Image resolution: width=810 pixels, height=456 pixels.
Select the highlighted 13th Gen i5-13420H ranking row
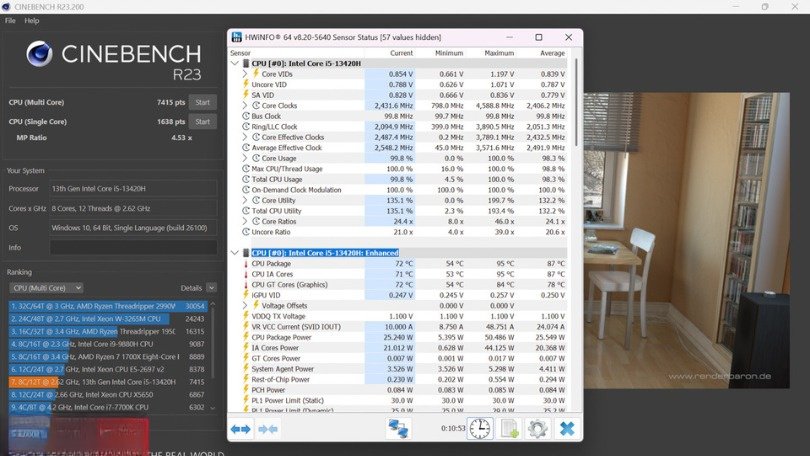tap(108, 382)
